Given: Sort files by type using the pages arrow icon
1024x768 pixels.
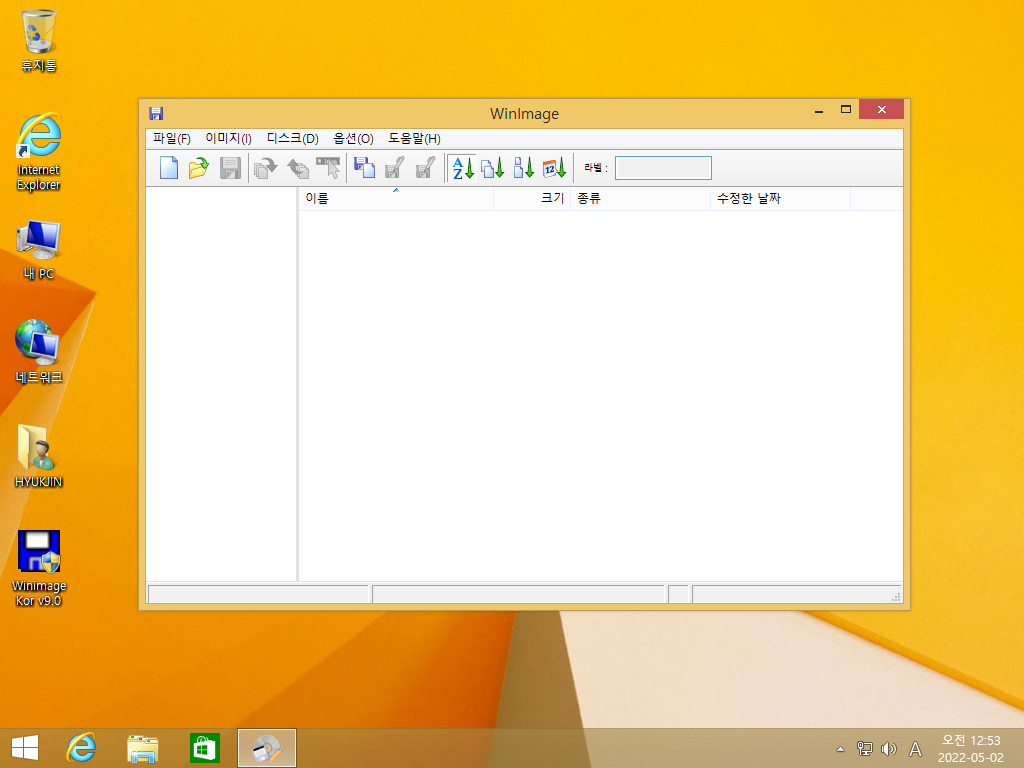Looking at the screenshot, I should coord(493,168).
